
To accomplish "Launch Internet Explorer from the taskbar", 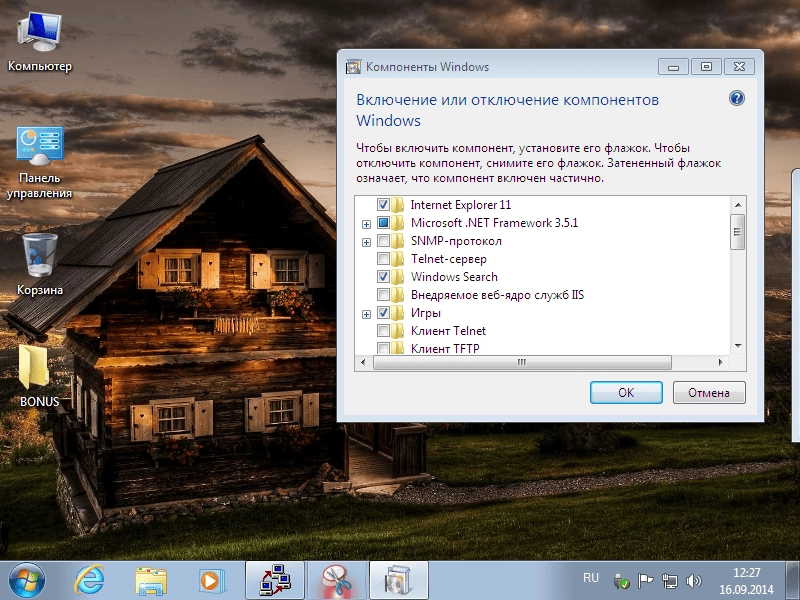I will 89,581.
